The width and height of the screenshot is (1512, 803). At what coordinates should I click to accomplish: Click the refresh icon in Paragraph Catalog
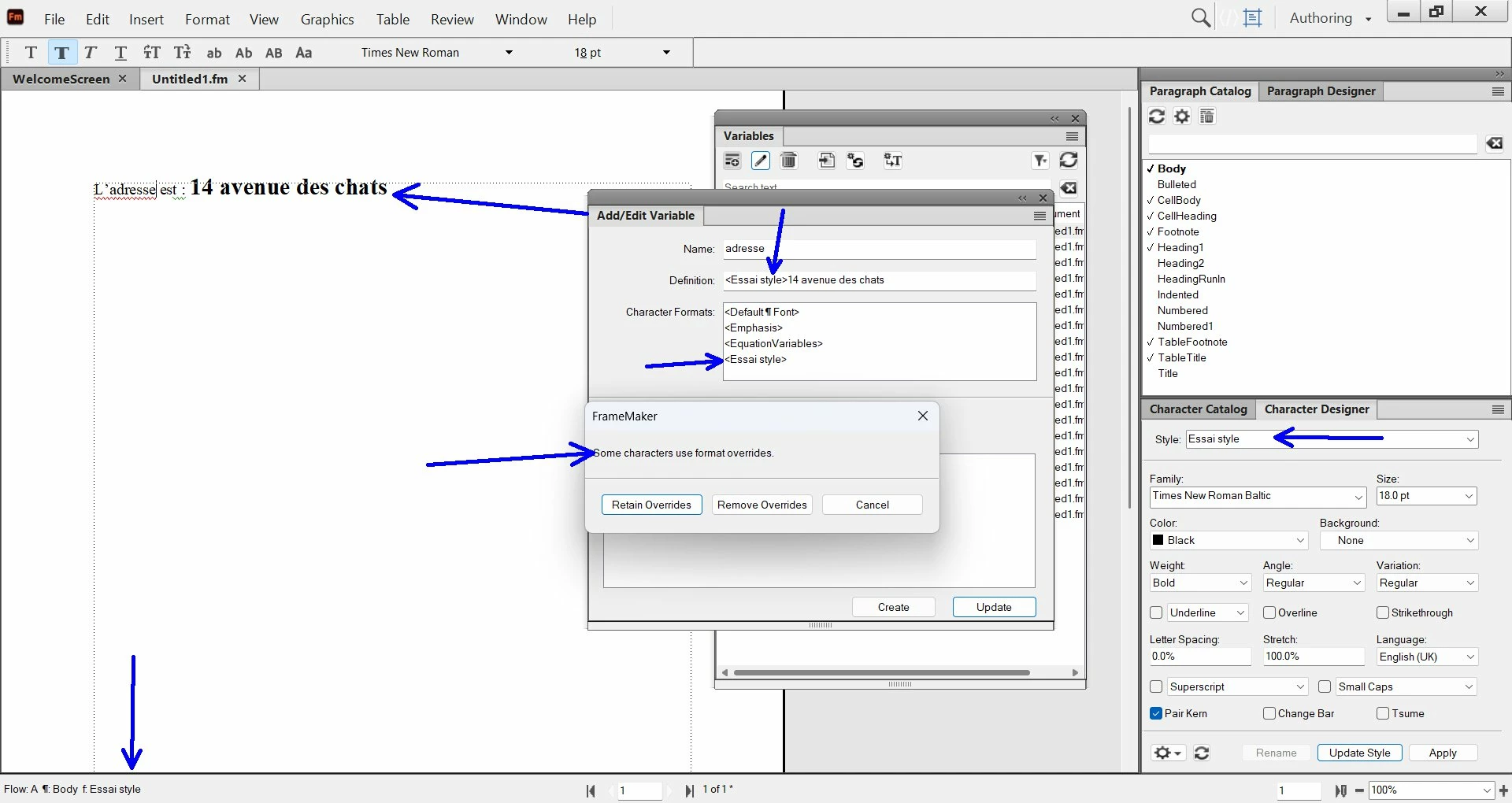tap(1156, 117)
